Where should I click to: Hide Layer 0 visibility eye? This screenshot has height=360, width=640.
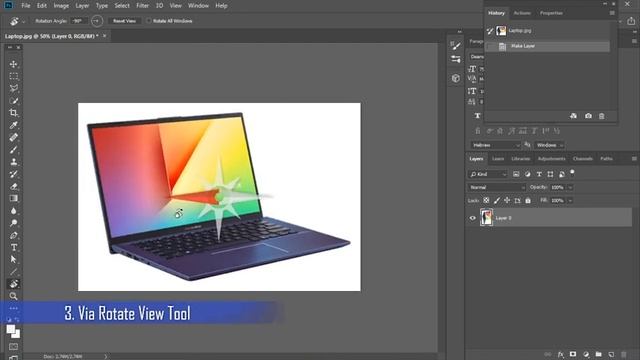tap(473, 218)
